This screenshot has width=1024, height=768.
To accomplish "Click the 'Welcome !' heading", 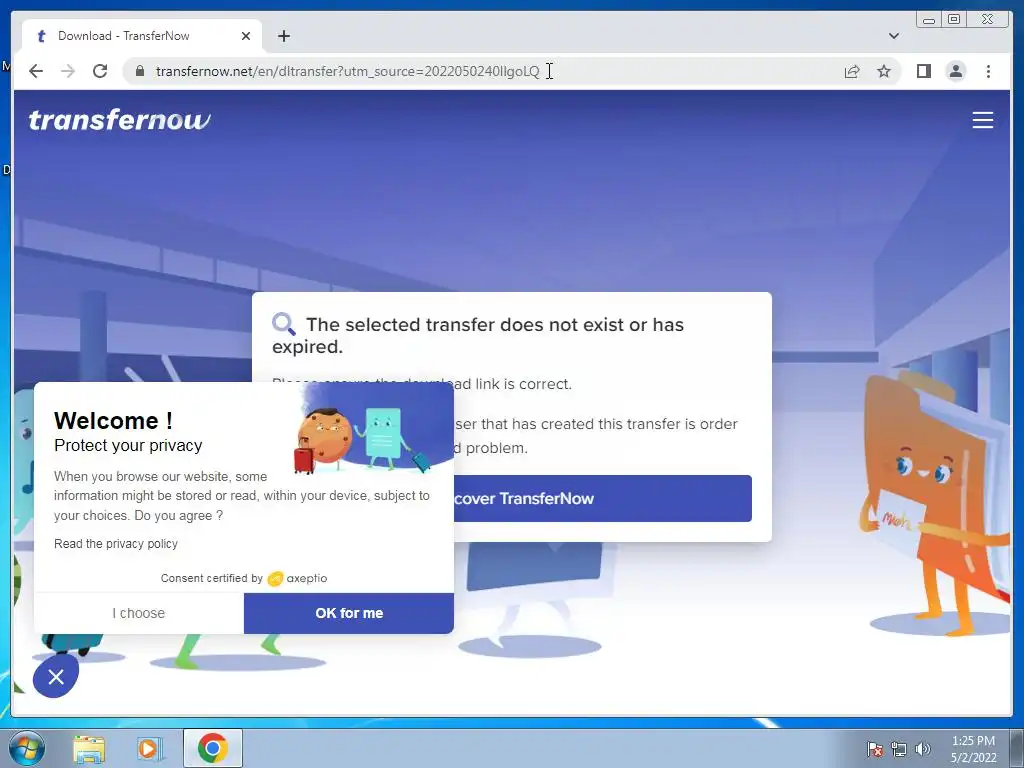I will pyautogui.click(x=113, y=421).
